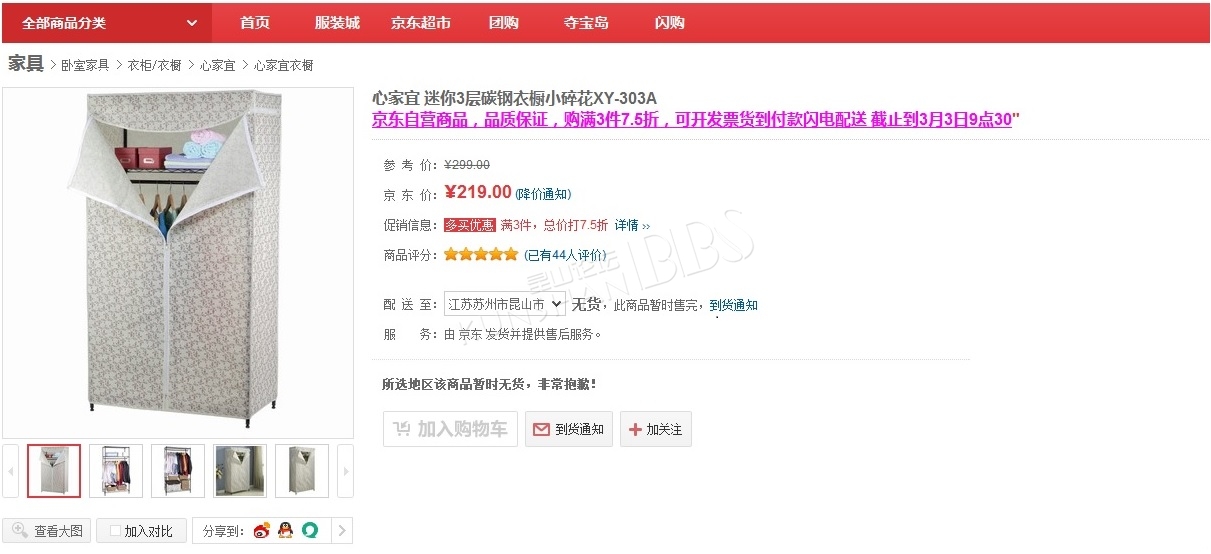Open the 团购 nav item

pos(504,23)
